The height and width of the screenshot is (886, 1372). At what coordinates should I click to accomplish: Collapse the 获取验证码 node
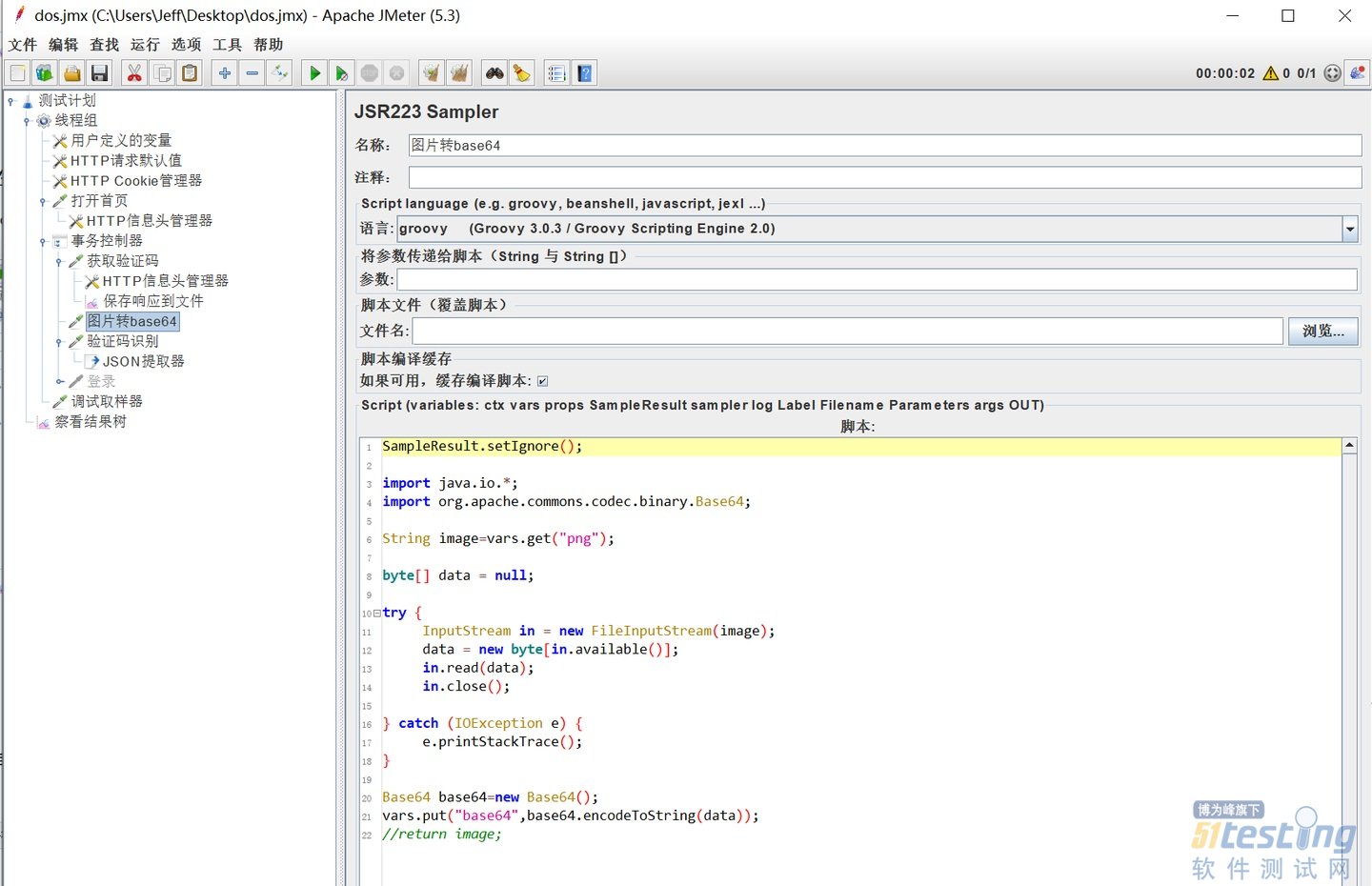(x=59, y=261)
